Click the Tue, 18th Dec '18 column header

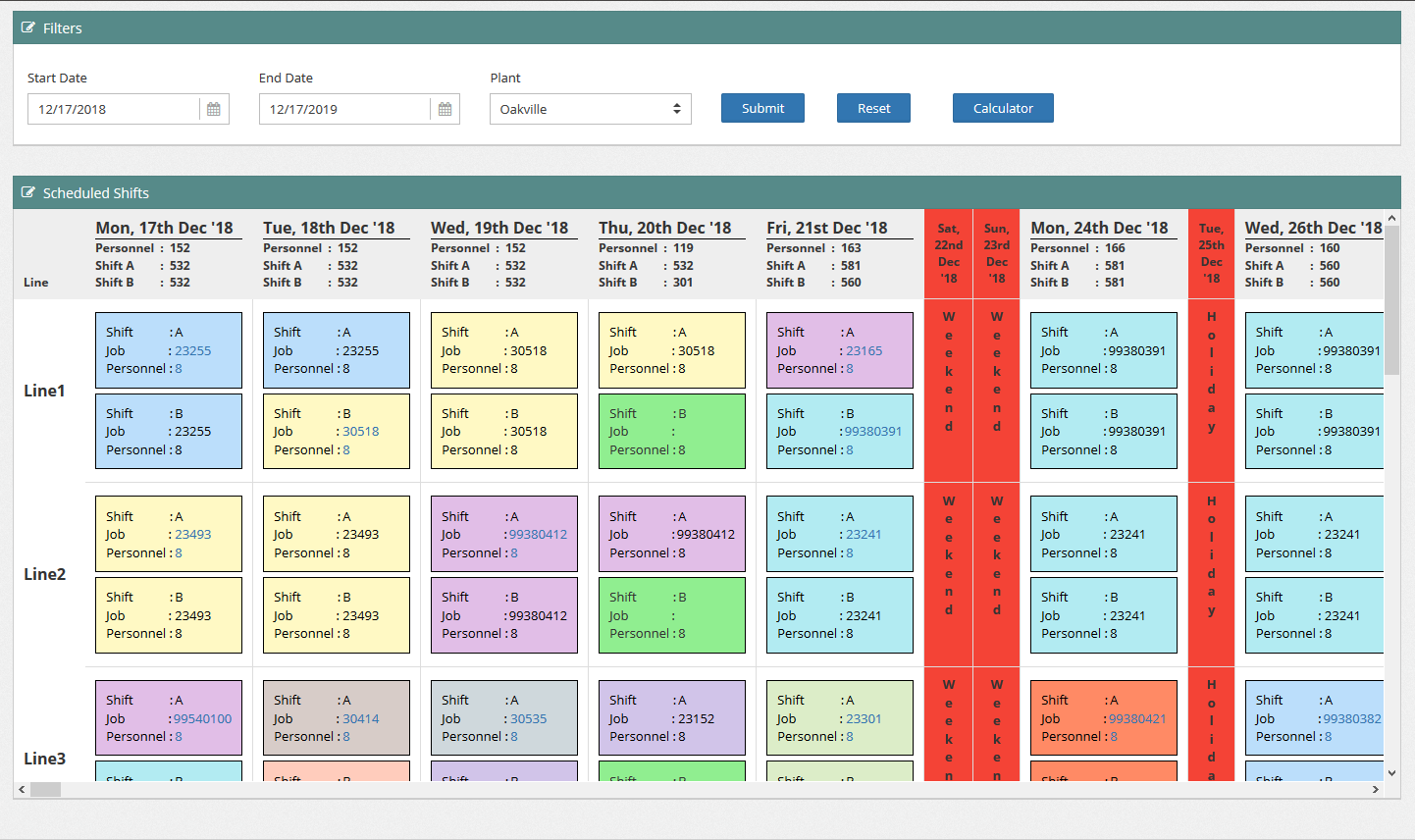point(329,228)
